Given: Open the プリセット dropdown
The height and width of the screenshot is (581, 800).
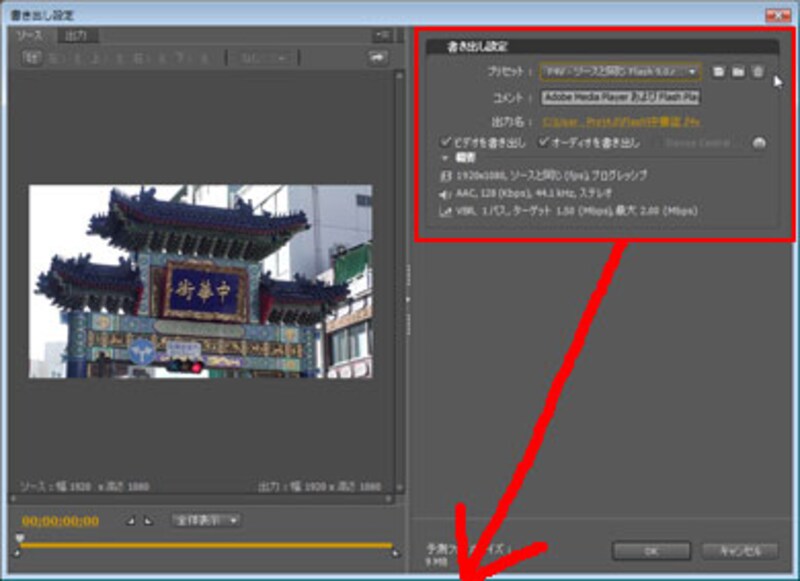Looking at the screenshot, I should click(620, 72).
